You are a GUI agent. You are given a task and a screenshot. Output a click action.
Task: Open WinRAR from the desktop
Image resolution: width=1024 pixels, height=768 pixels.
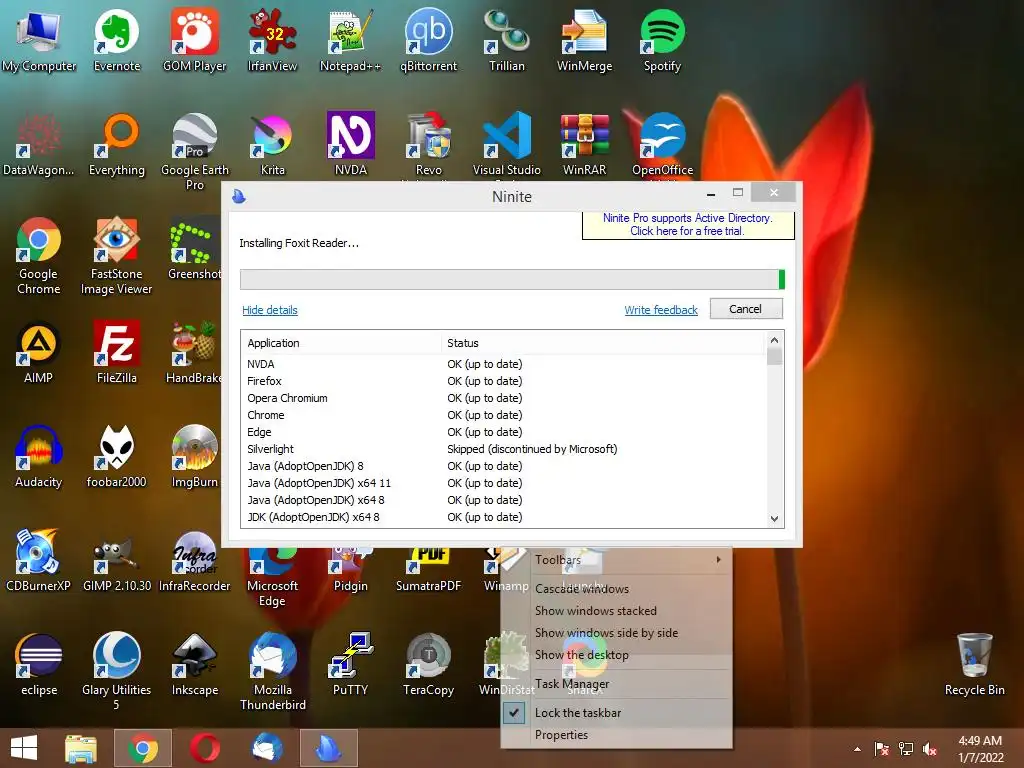pyautogui.click(x=584, y=144)
